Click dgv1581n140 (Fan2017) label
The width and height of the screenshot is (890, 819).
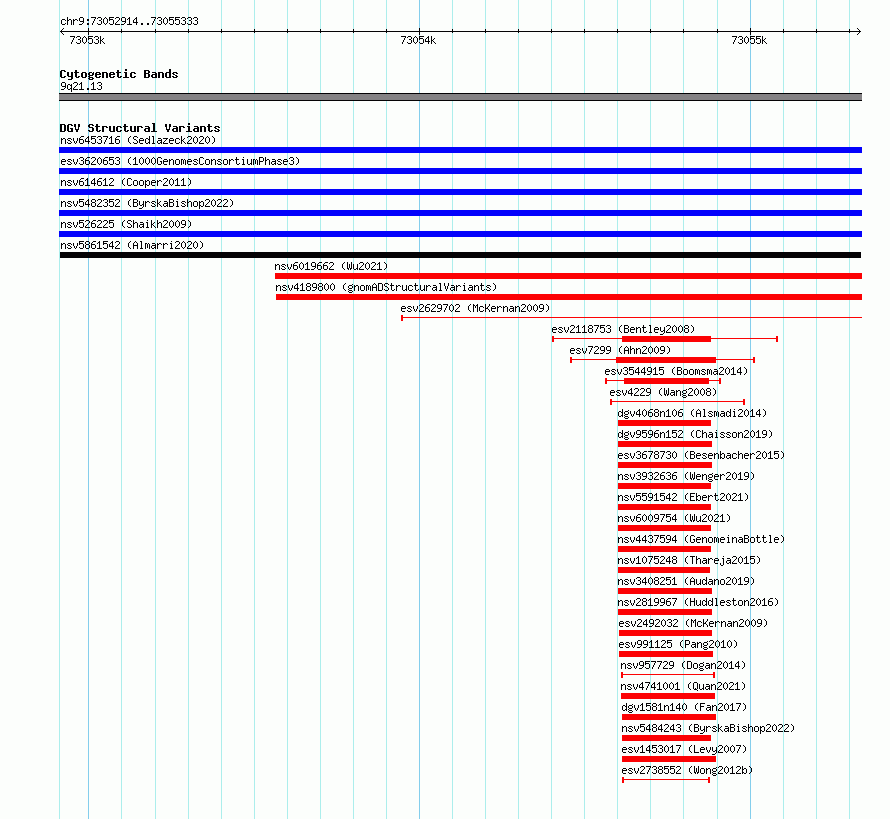coord(684,707)
